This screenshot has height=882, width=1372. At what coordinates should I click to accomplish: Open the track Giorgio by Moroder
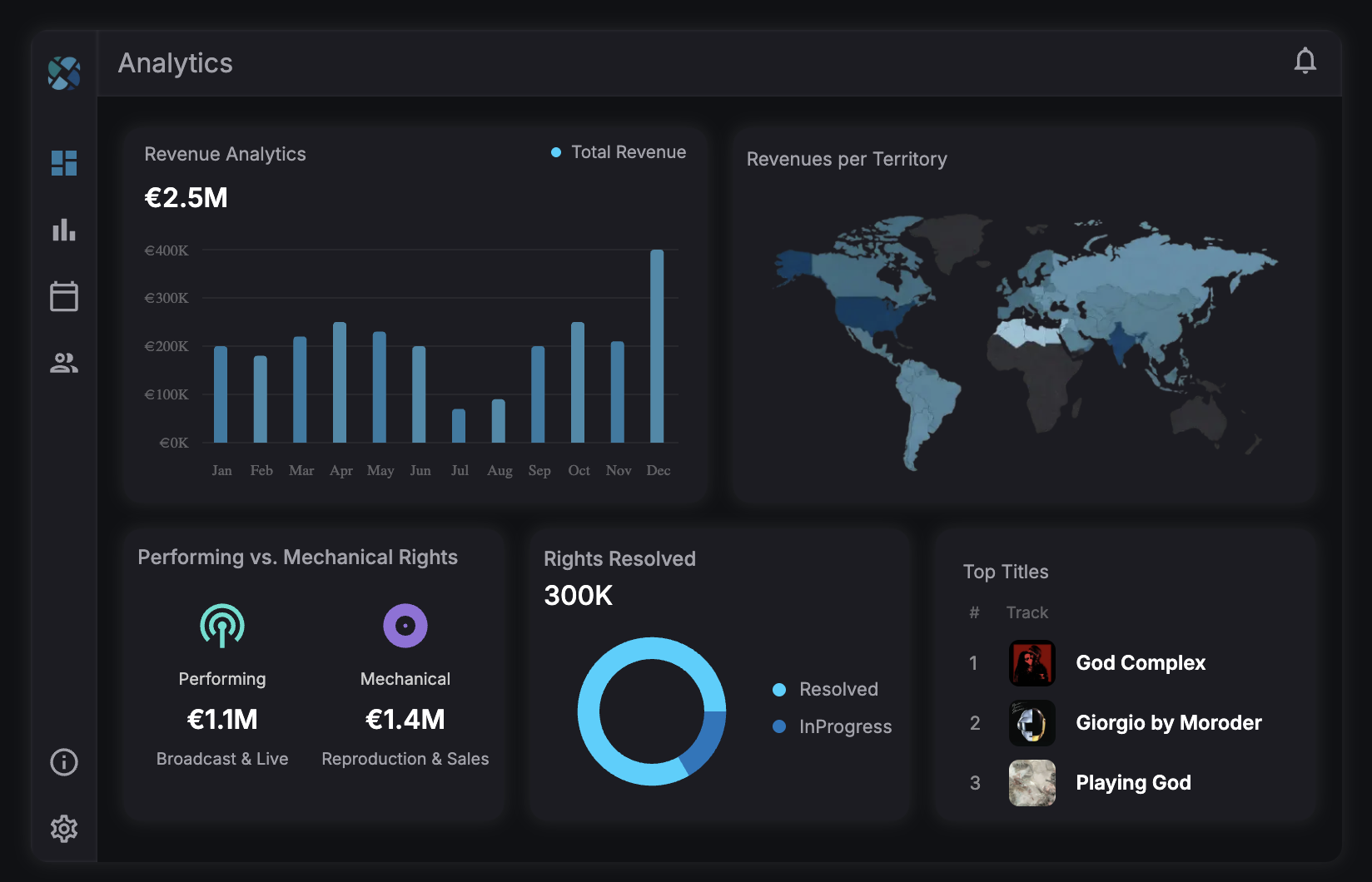point(1168,723)
